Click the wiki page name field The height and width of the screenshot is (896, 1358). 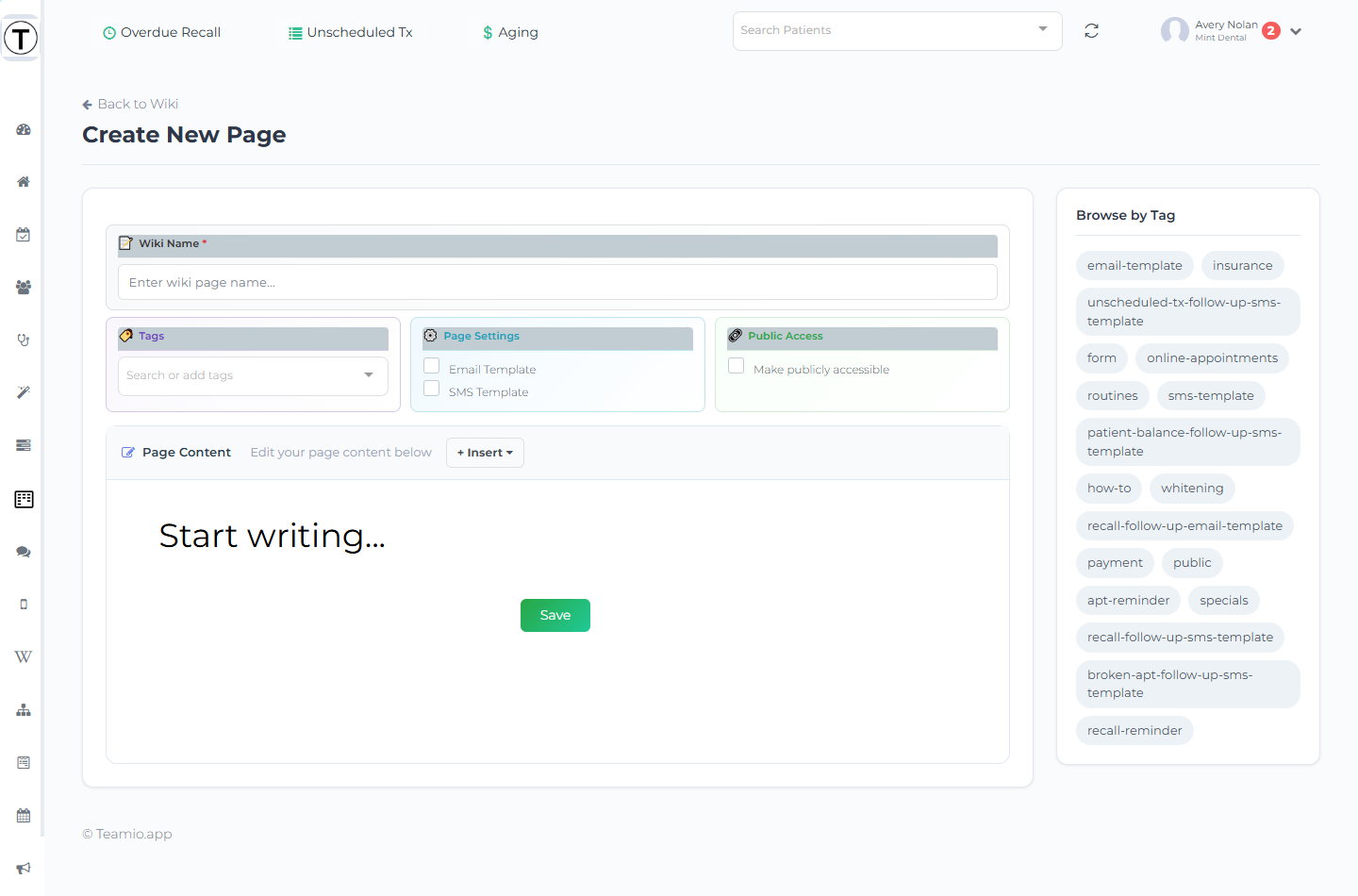tap(557, 282)
